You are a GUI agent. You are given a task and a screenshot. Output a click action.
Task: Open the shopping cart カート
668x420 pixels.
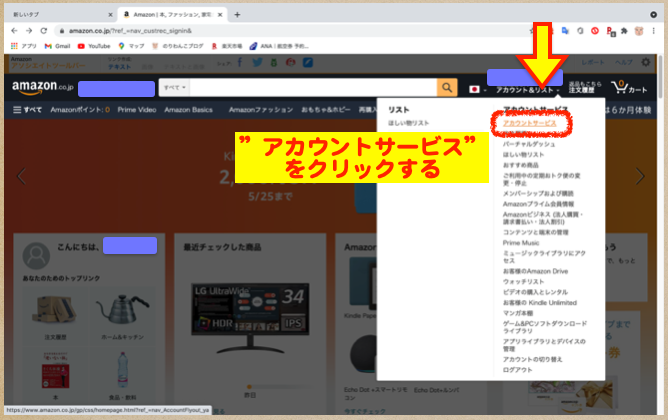(629, 87)
